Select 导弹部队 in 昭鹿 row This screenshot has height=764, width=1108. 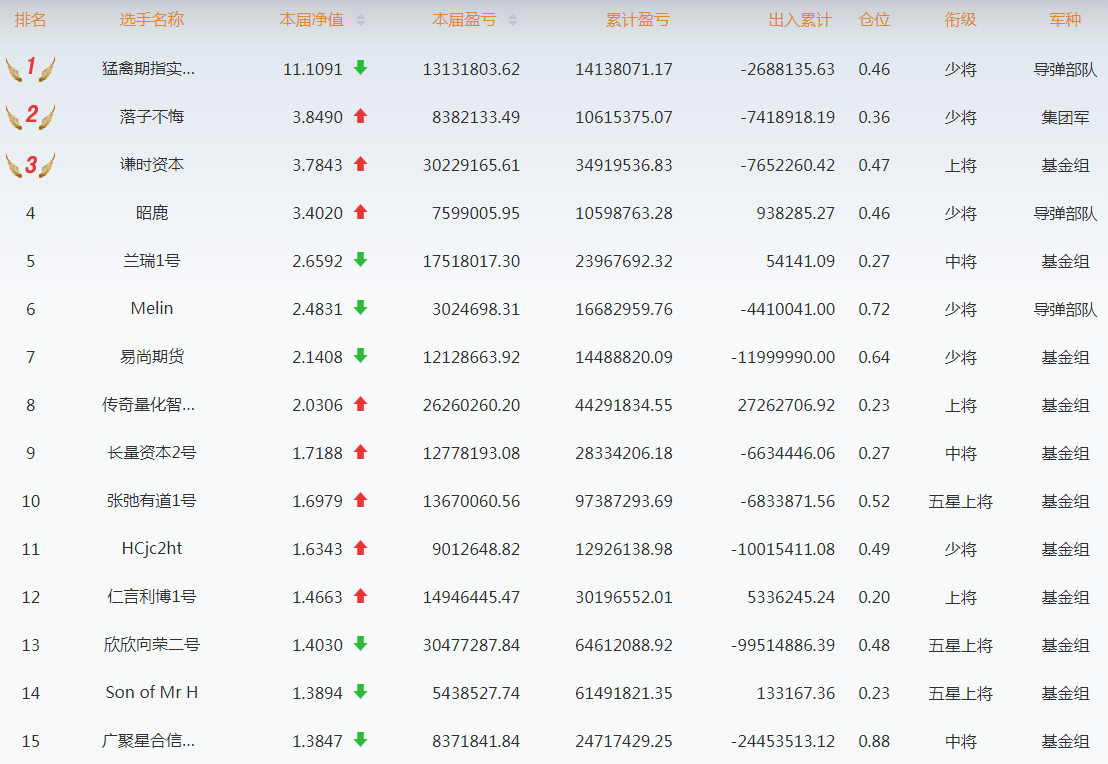[x=1065, y=213]
